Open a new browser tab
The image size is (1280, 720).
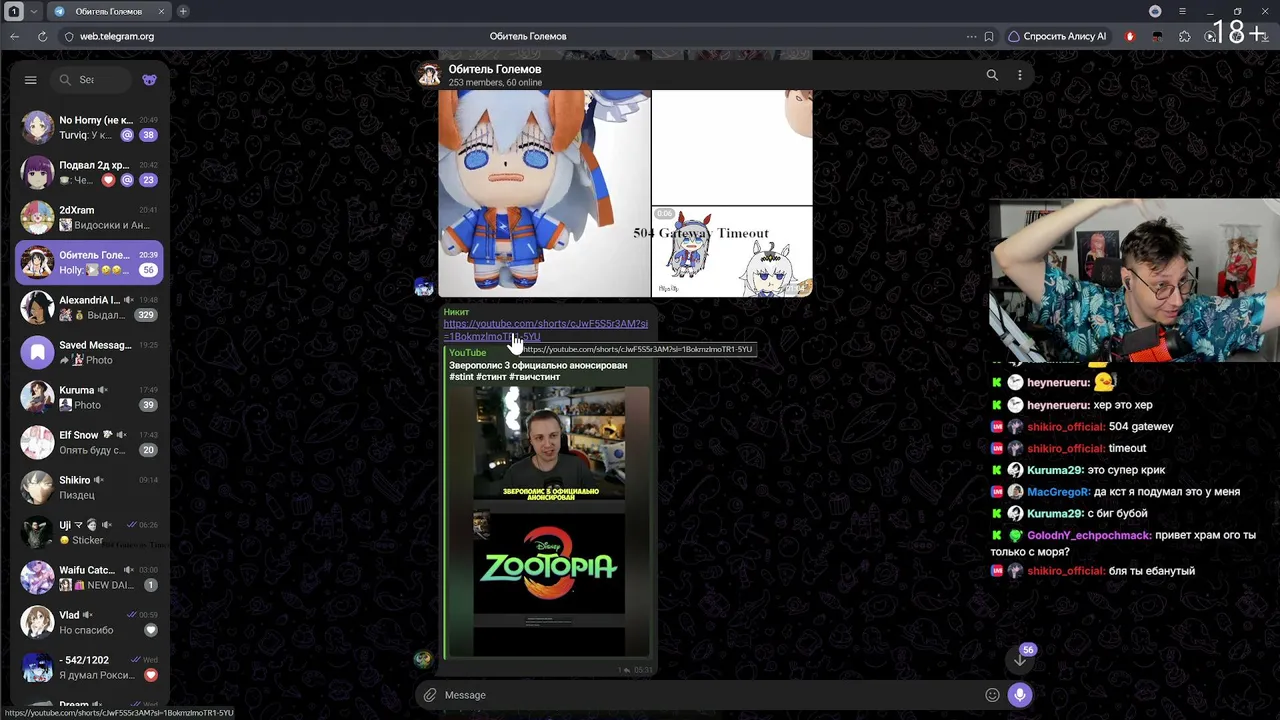183,11
